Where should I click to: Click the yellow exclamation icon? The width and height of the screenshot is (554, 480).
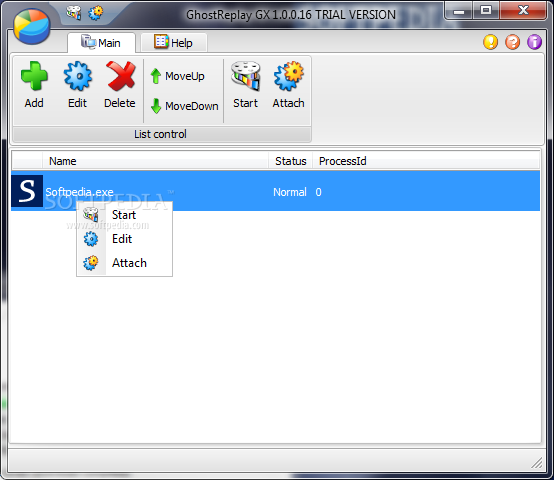[490, 42]
